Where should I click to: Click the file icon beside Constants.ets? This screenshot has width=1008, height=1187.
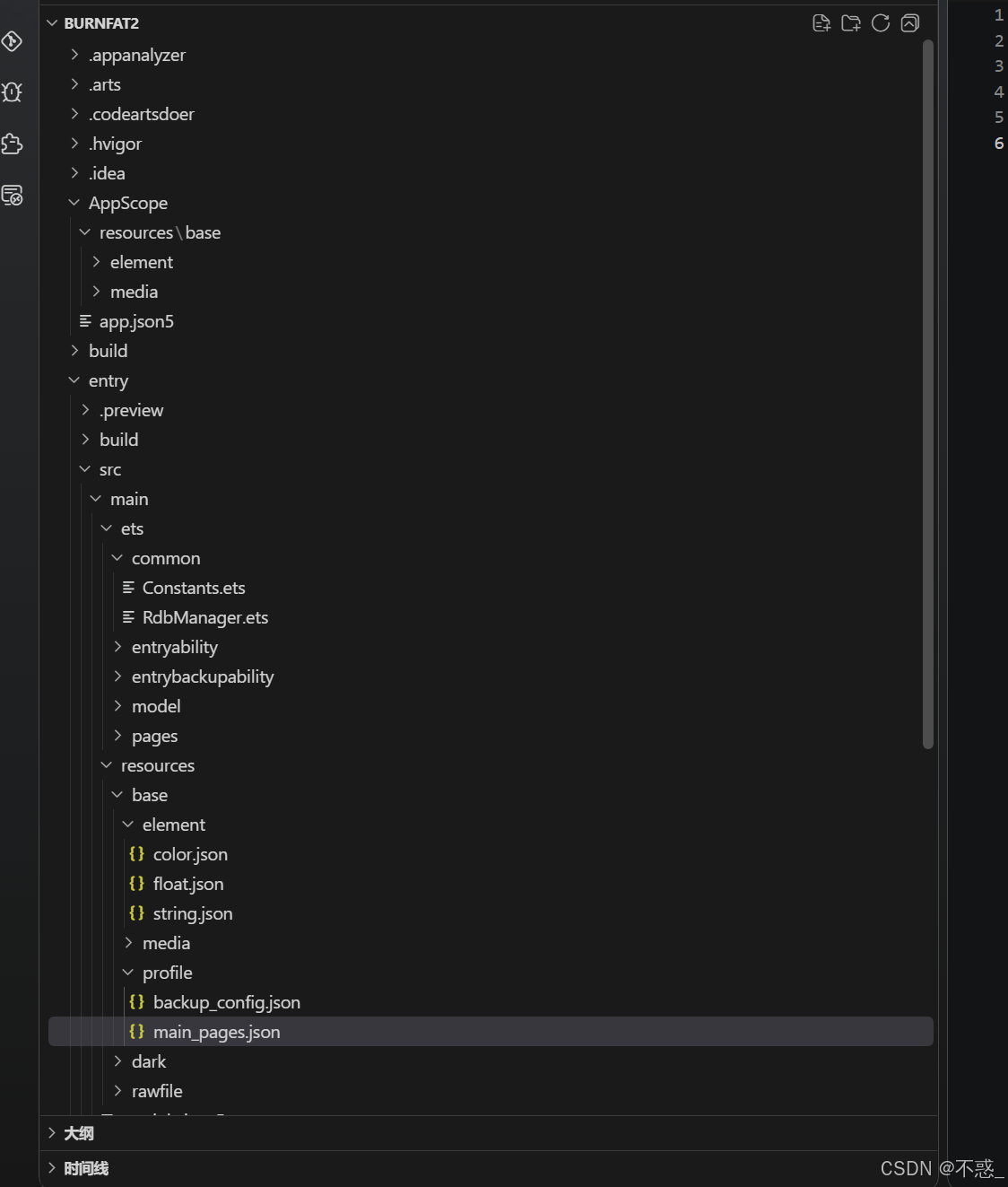pos(128,588)
